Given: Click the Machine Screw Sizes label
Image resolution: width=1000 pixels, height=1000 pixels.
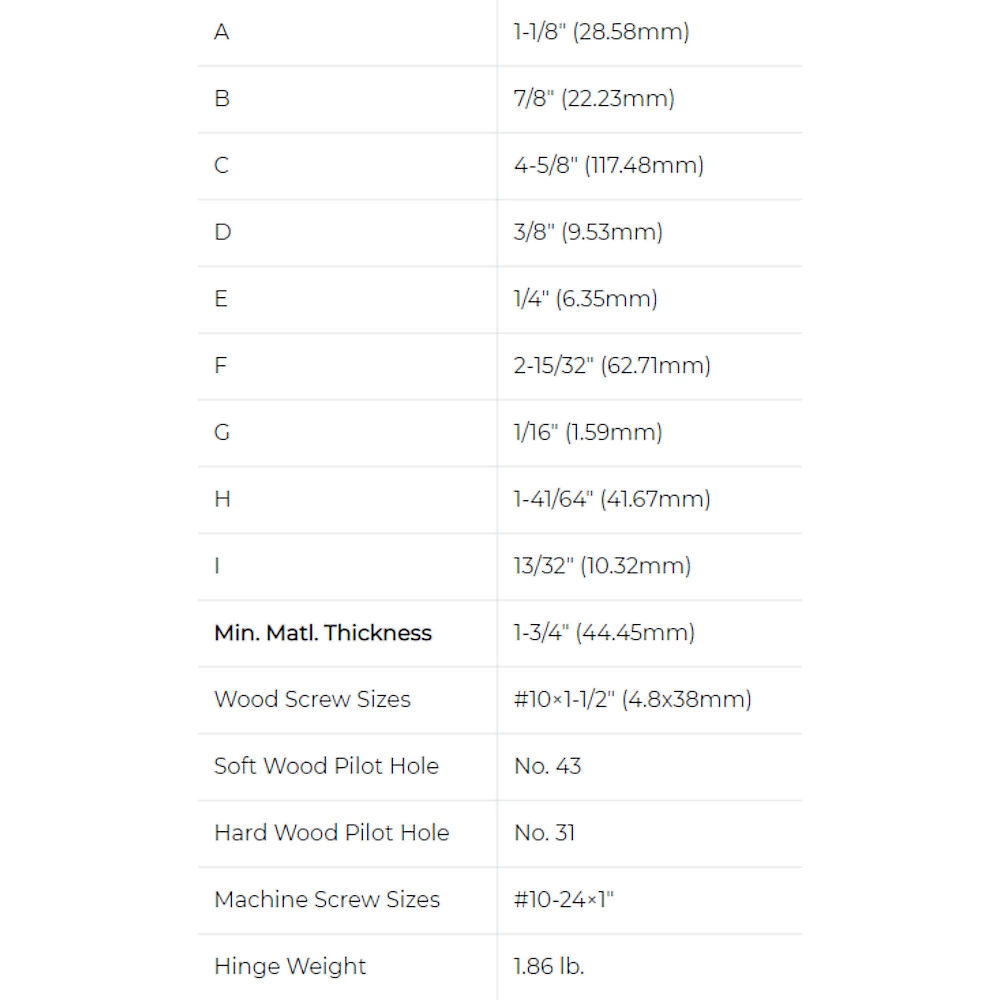Looking at the screenshot, I should (326, 900).
